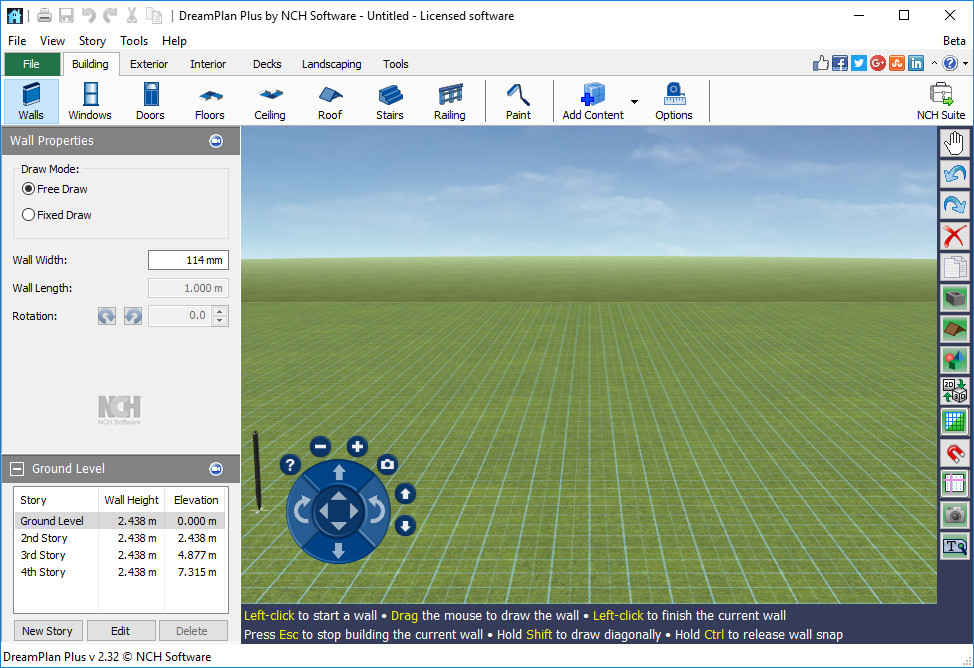The height and width of the screenshot is (668, 974).
Task: Click the side toolbar camera snapshot icon
Action: coord(955,515)
